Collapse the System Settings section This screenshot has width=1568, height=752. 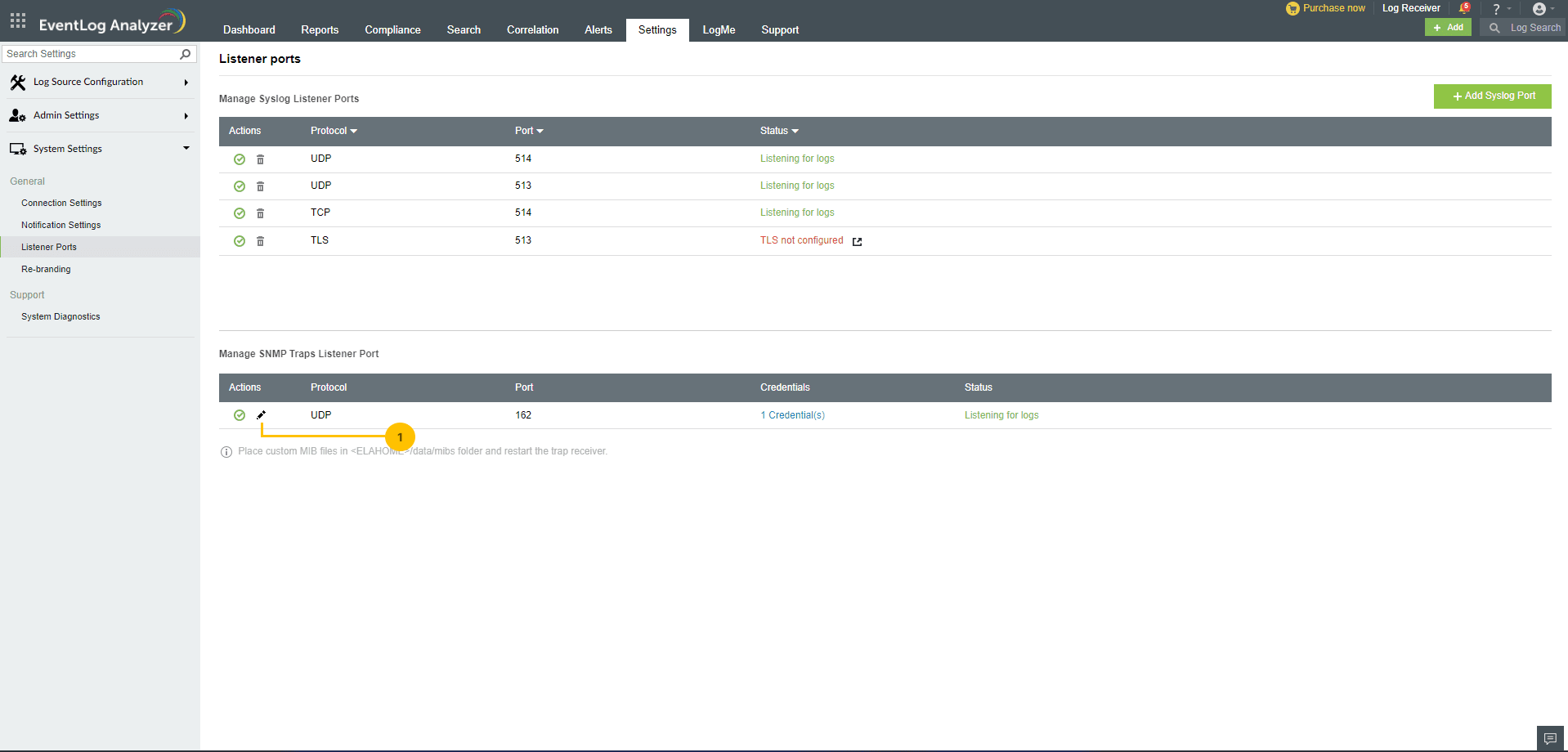coord(186,148)
